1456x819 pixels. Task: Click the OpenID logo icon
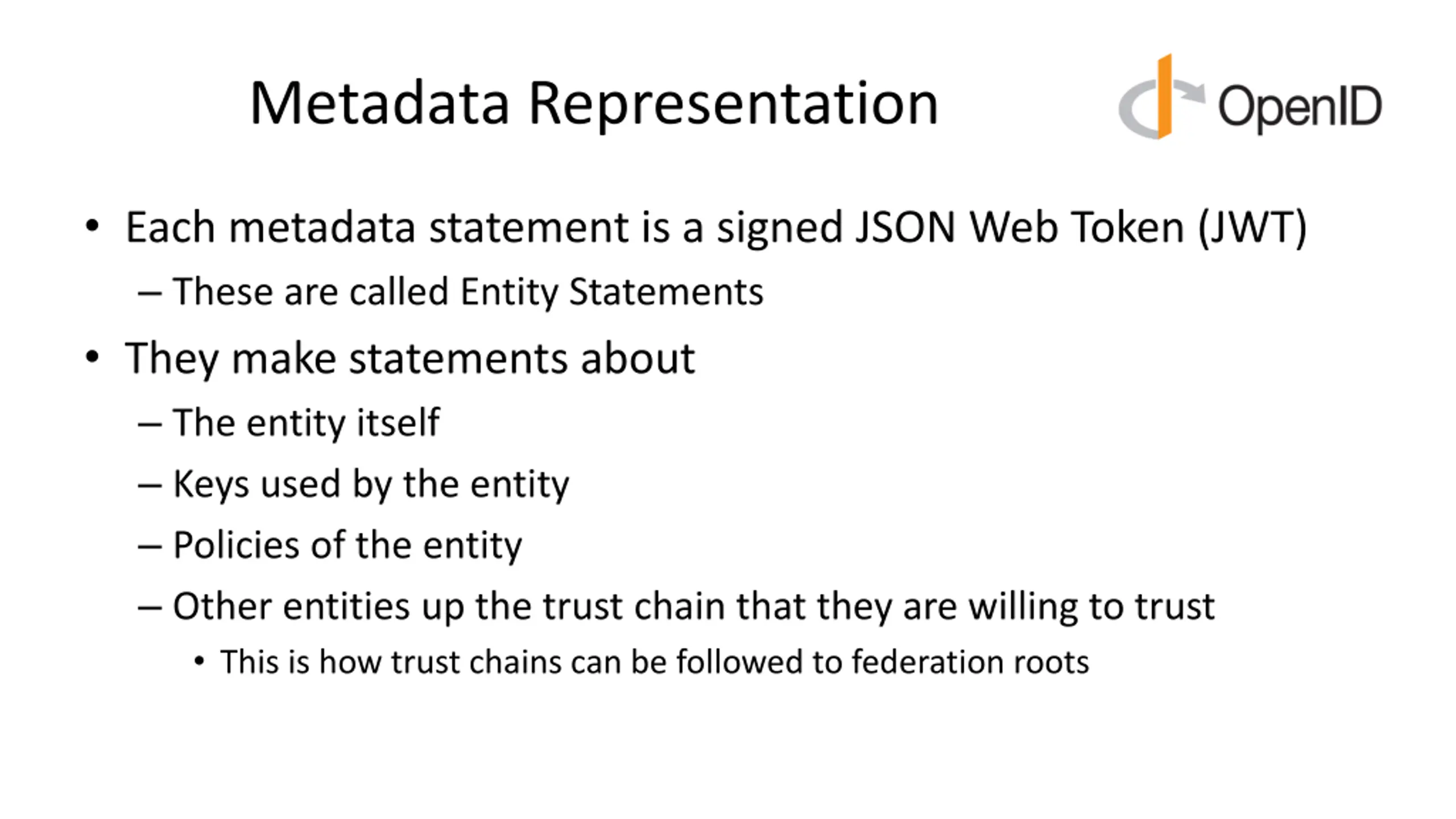coord(1250,96)
